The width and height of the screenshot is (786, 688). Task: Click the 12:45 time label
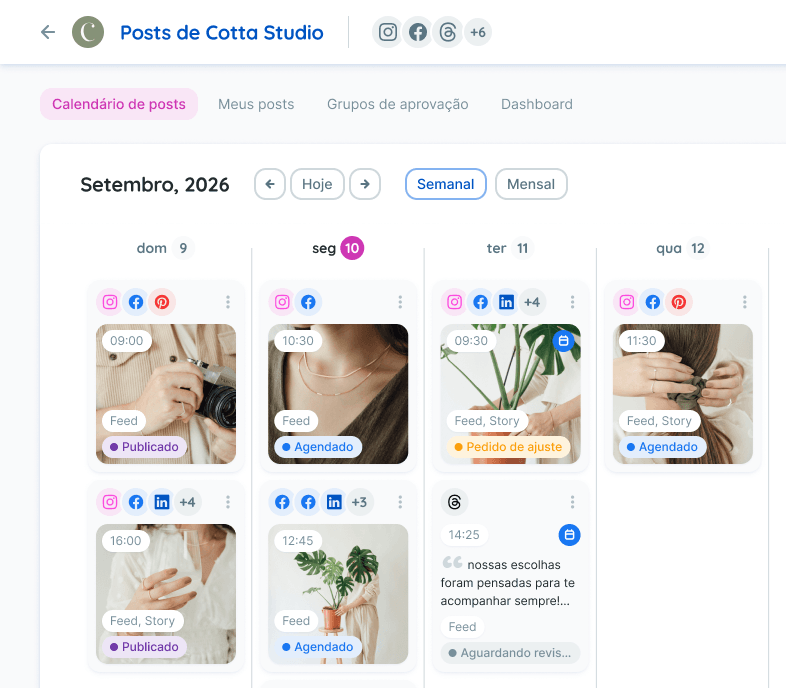(297, 541)
